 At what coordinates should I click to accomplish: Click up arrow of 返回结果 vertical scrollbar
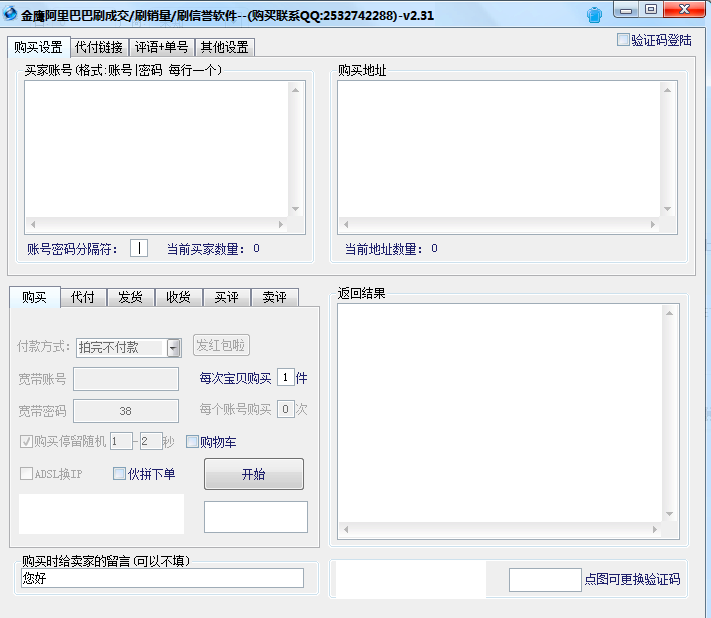[x=669, y=313]
